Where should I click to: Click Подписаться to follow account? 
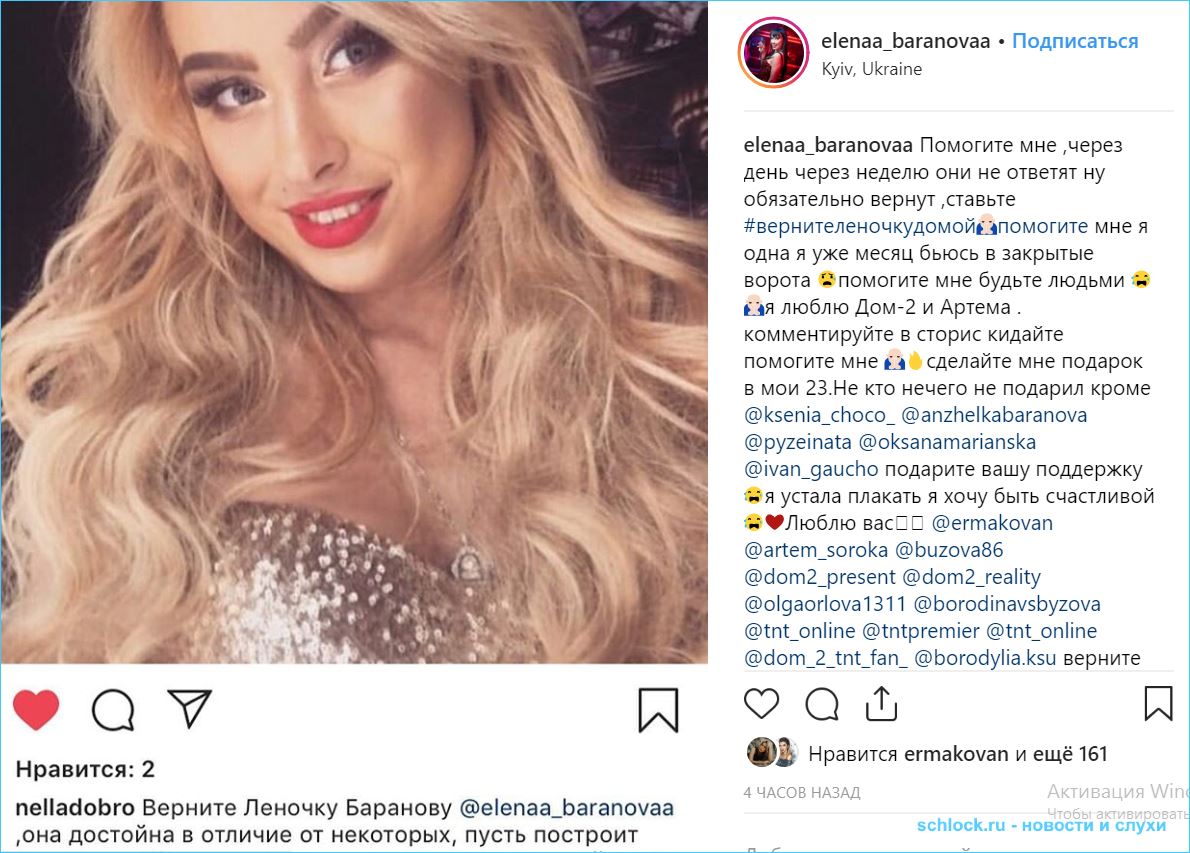click(x=1075, y=41)
